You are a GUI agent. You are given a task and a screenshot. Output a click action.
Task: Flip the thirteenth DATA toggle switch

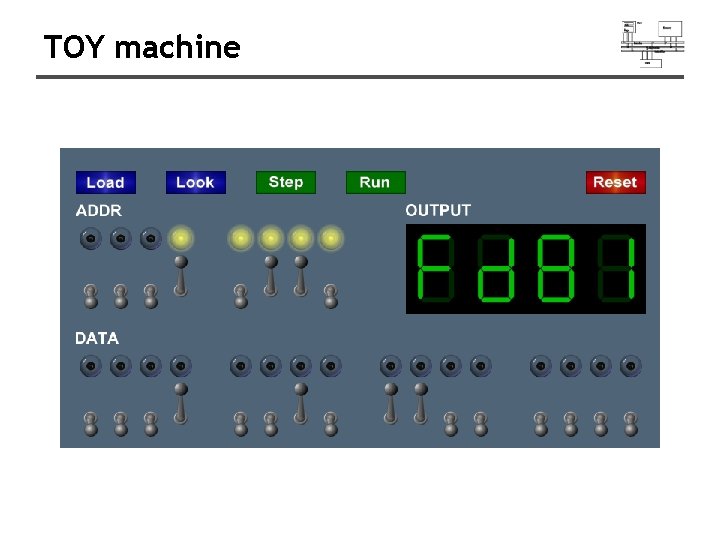pyautogui.click(x=541, y=424)
